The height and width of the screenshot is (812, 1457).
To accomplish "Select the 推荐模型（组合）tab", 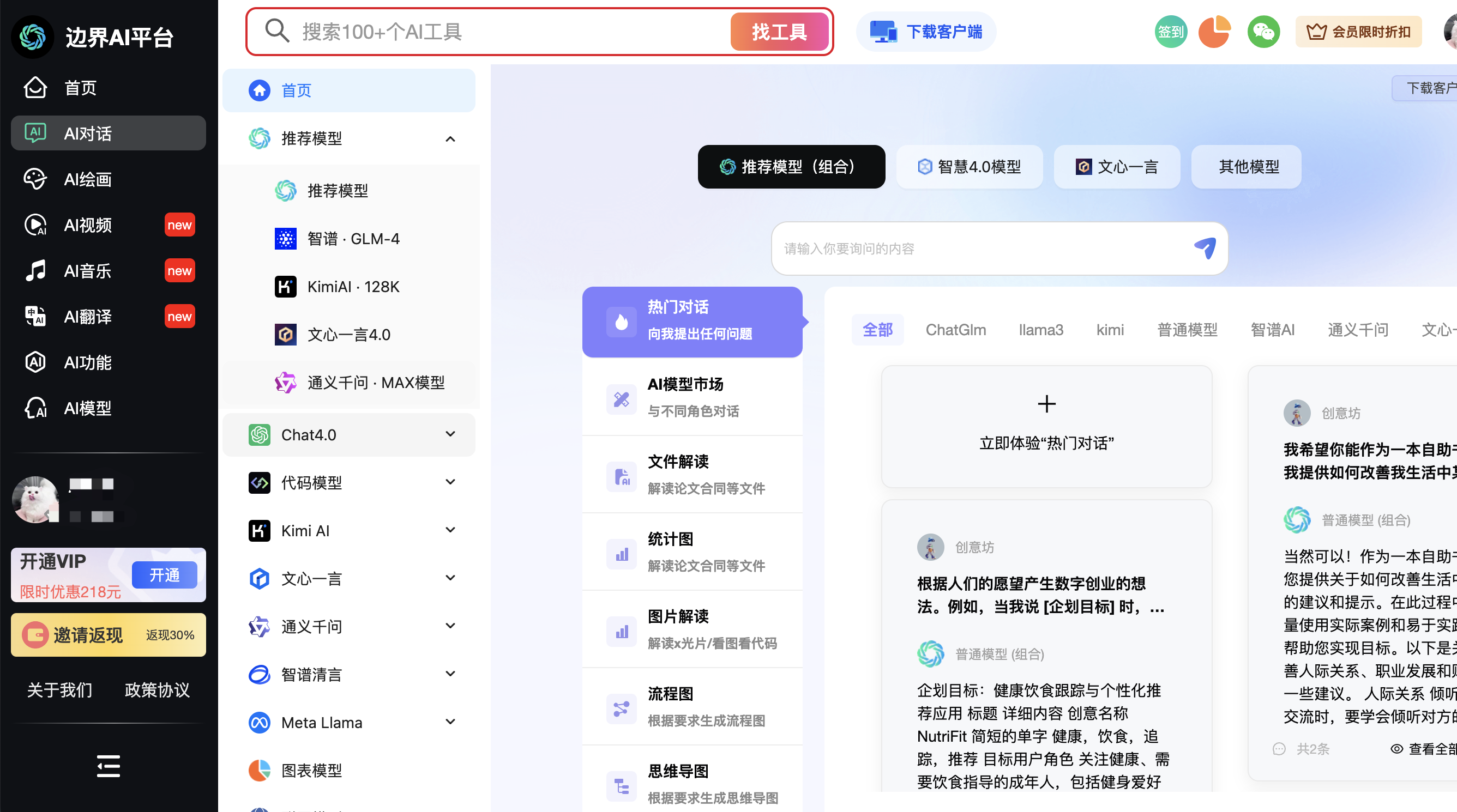I will click(x=791, y=167).
